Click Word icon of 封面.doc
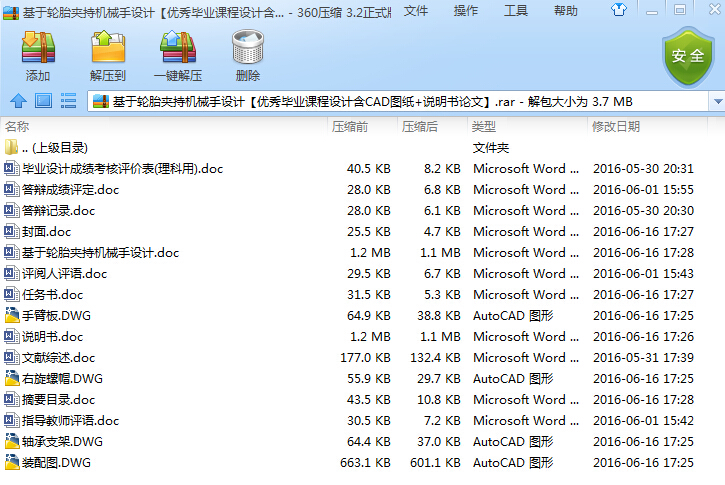725x485 pixels. coord(11,231)
